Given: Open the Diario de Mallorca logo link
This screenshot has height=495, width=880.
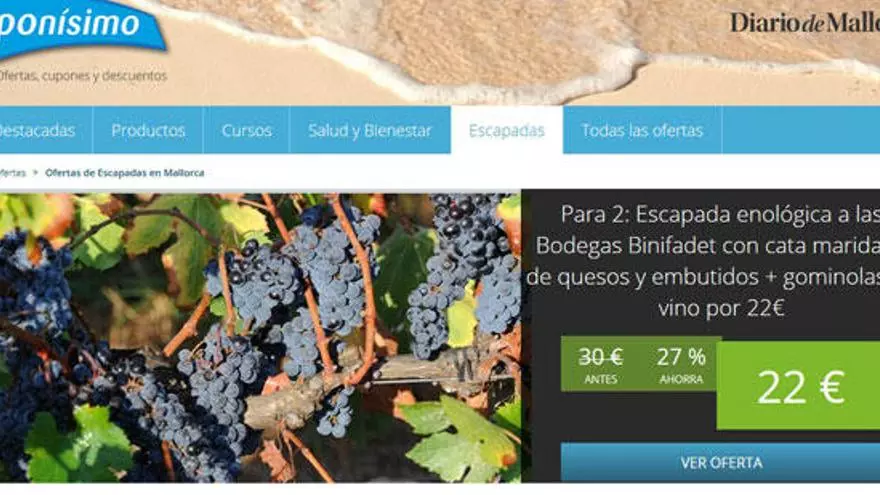Looking at the screenshot, I should [x=804, y=23].
